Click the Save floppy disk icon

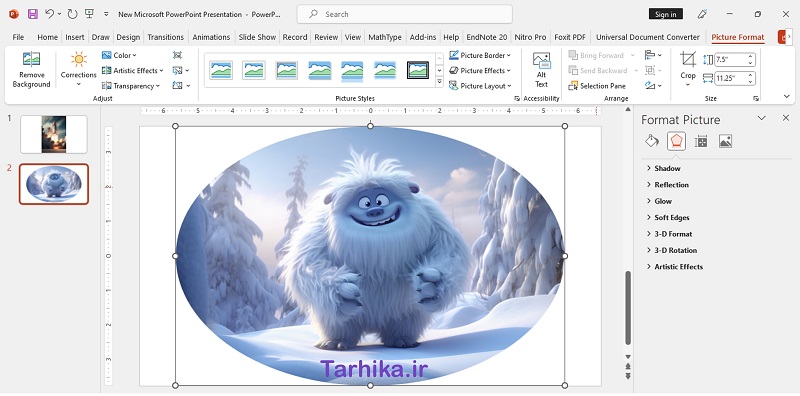point(33,14)
